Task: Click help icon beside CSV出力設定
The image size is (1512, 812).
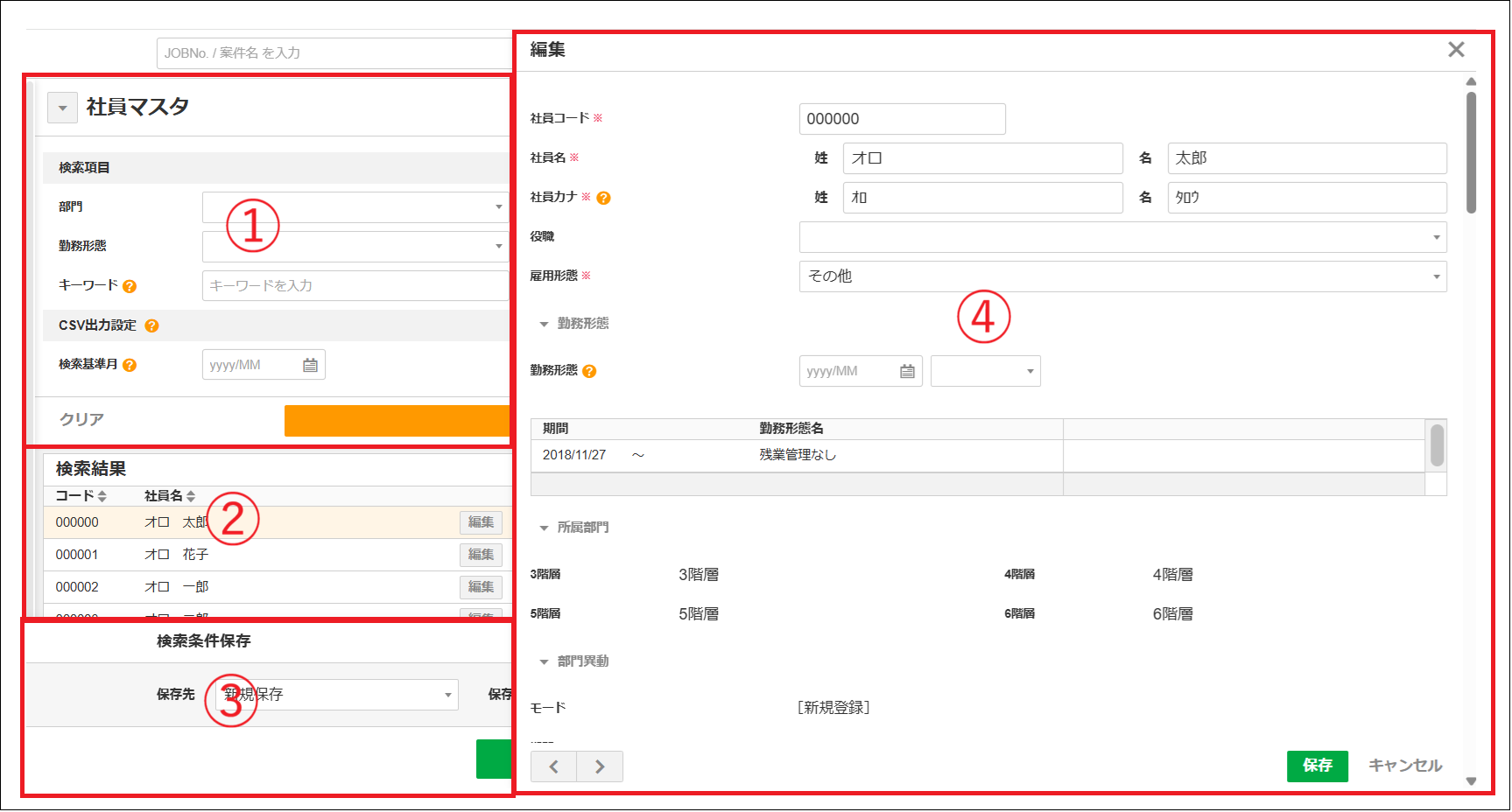Action: (151, 325)
